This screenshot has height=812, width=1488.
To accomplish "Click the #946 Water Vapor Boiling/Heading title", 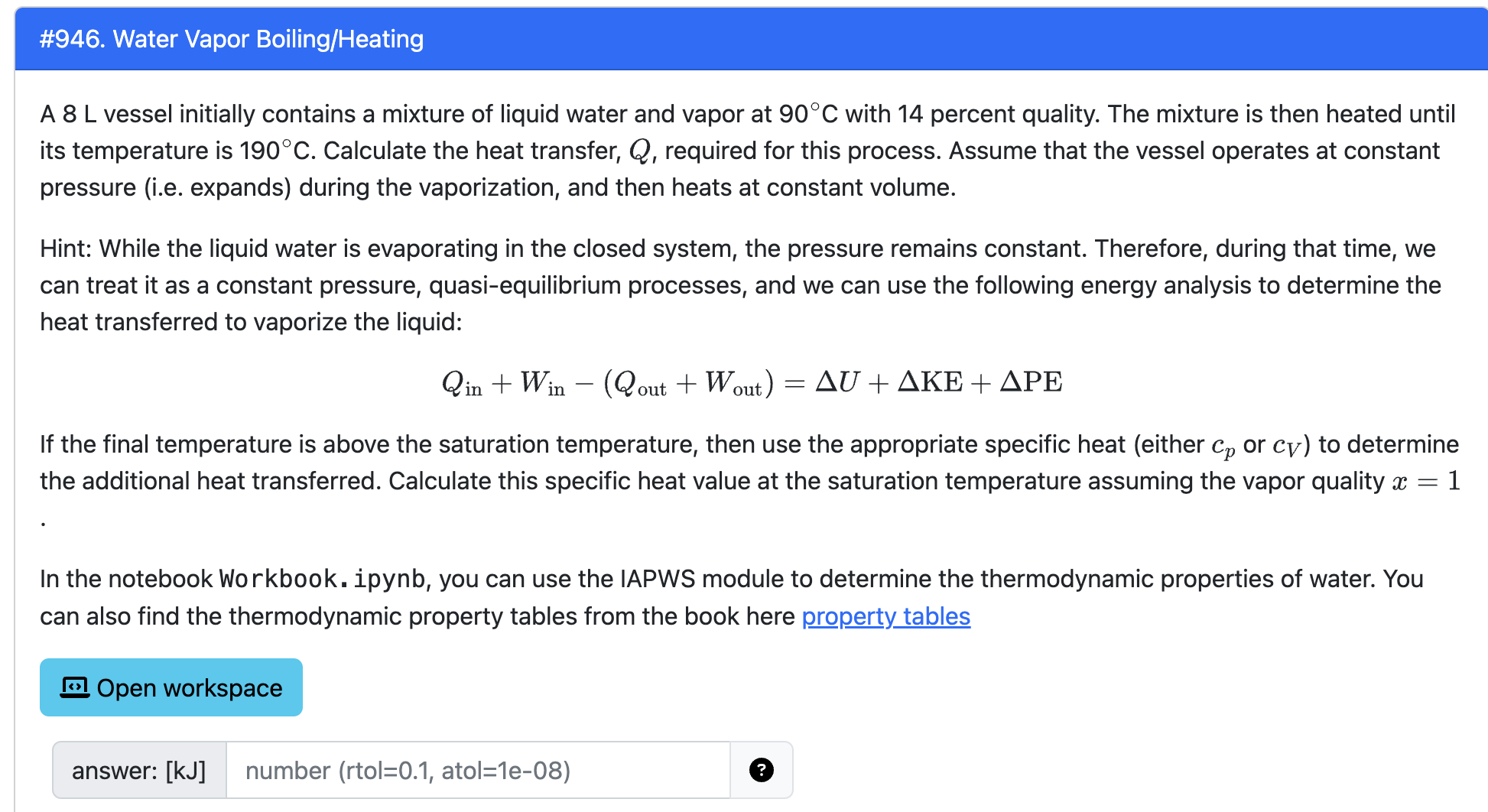I will (231, 39).
